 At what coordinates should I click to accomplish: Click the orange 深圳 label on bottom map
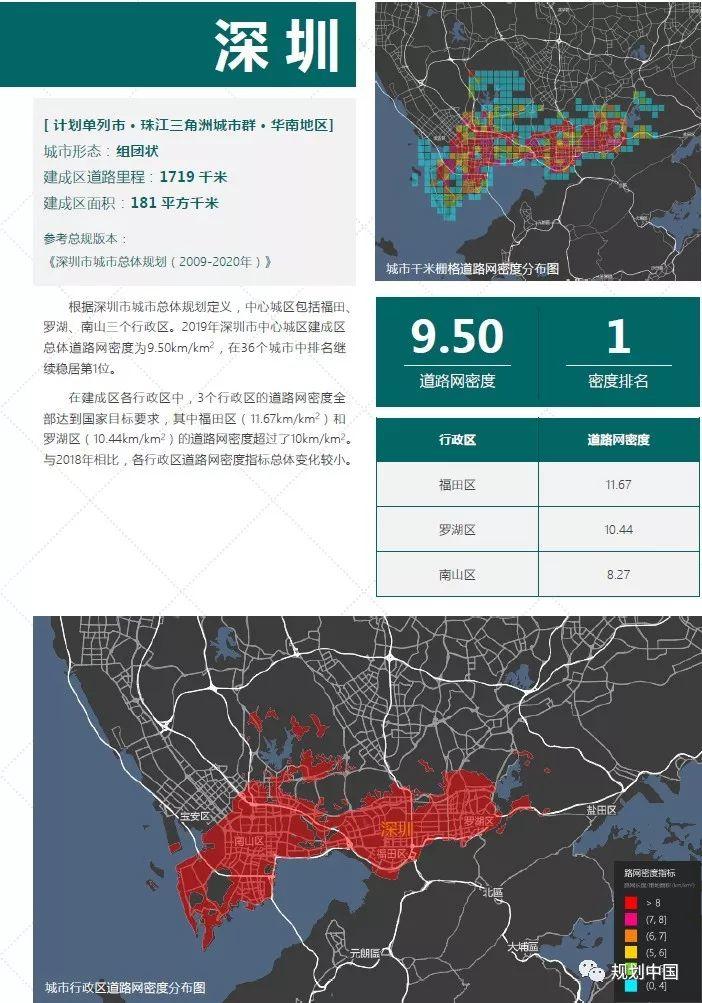pos(397,830)
